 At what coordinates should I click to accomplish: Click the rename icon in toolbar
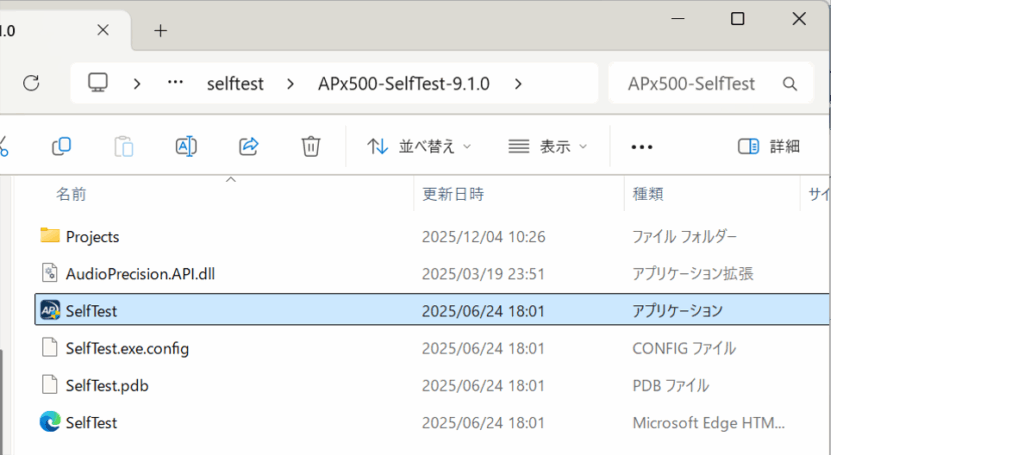[x=186, y=146]
